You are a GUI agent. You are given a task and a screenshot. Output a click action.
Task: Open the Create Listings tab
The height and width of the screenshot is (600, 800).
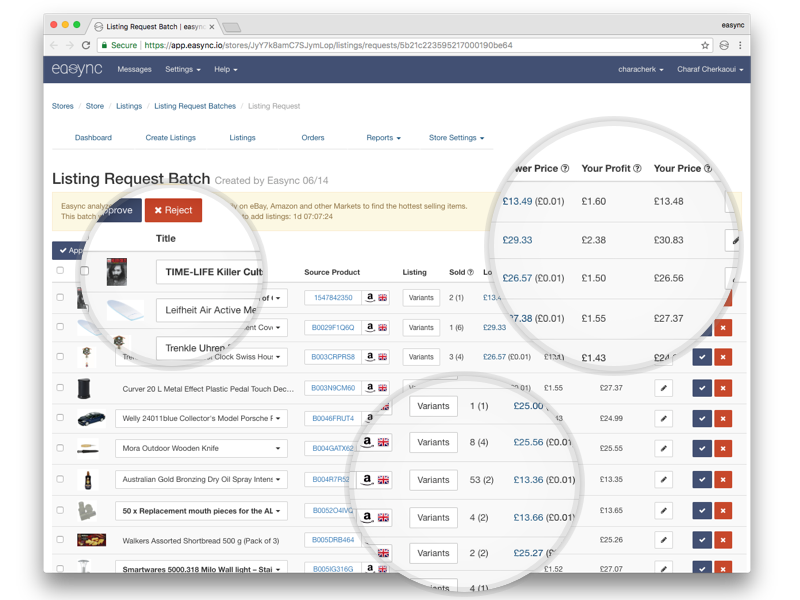pos(170,138)
